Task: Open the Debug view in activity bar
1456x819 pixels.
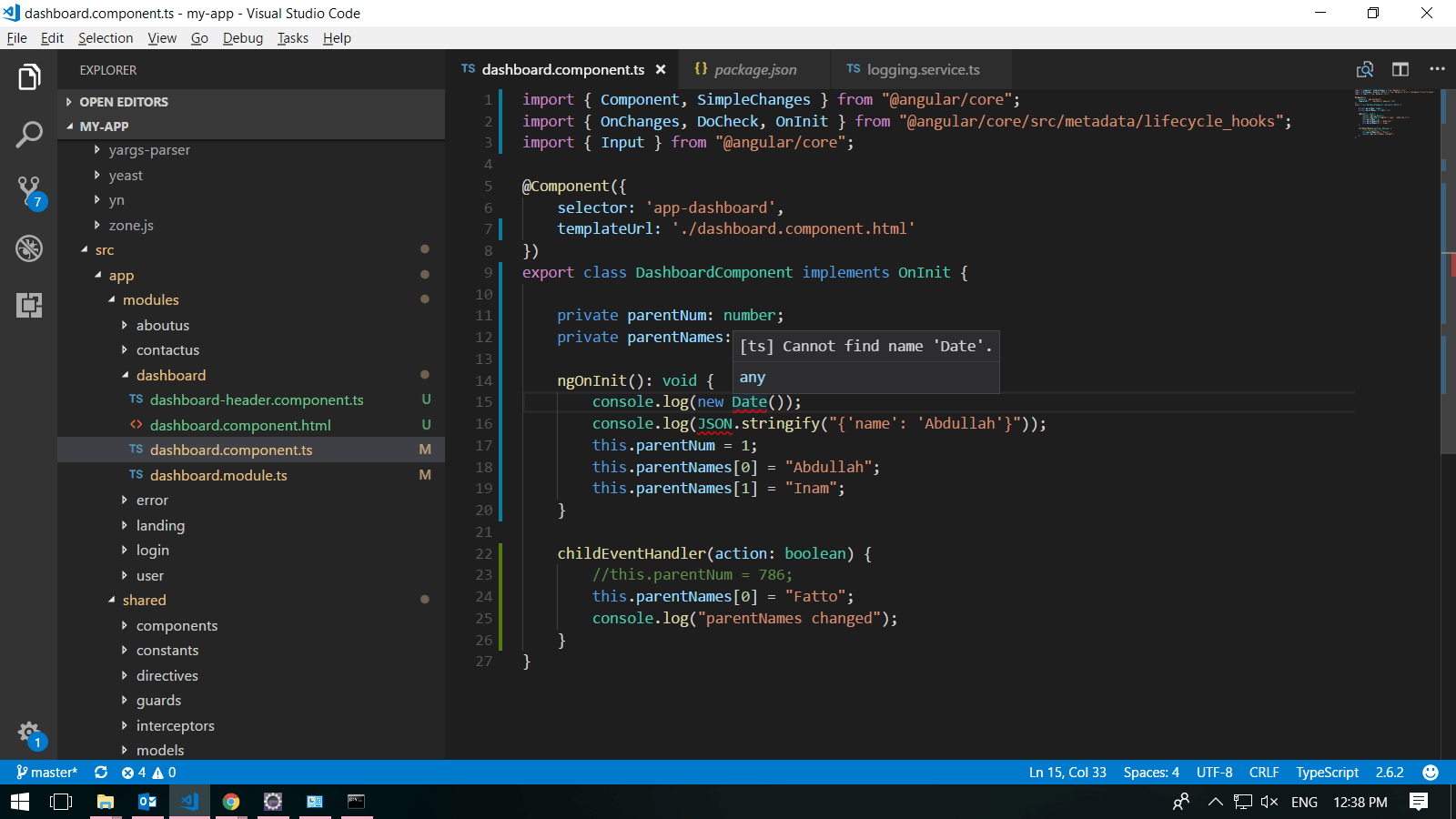Action: [29, 248]
